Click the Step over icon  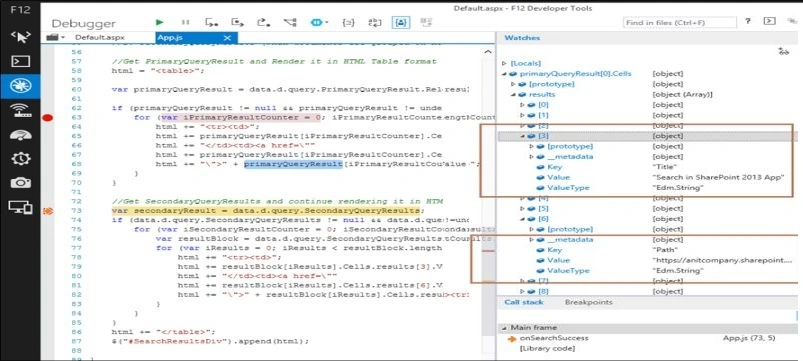(x=237, y=22)
